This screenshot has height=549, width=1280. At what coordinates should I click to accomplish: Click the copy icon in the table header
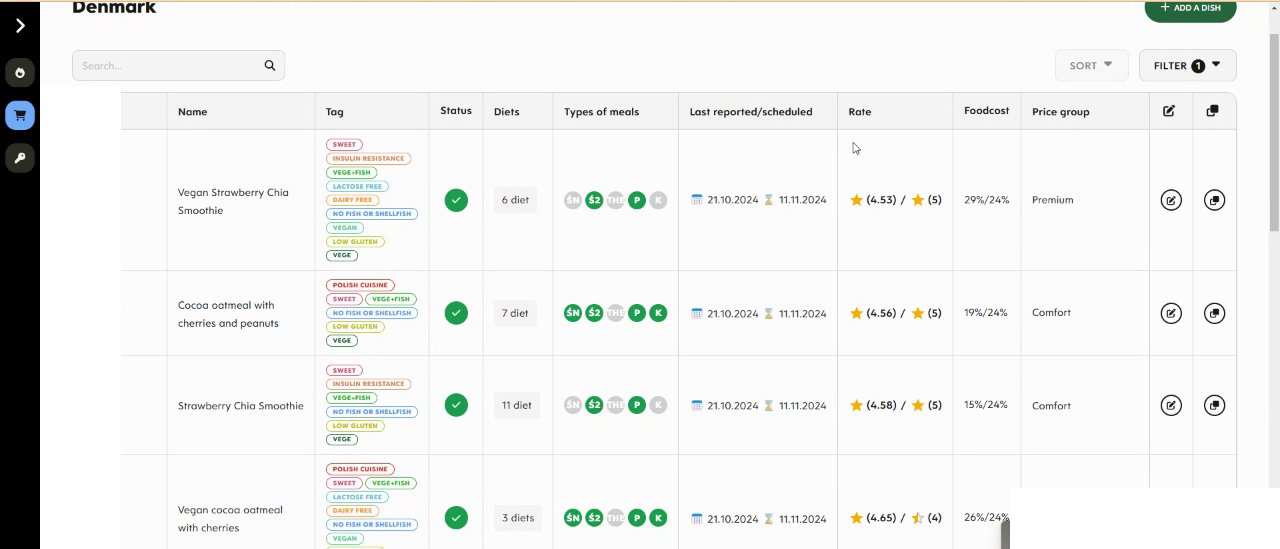pyautogui.click(x=1212, y=111)
